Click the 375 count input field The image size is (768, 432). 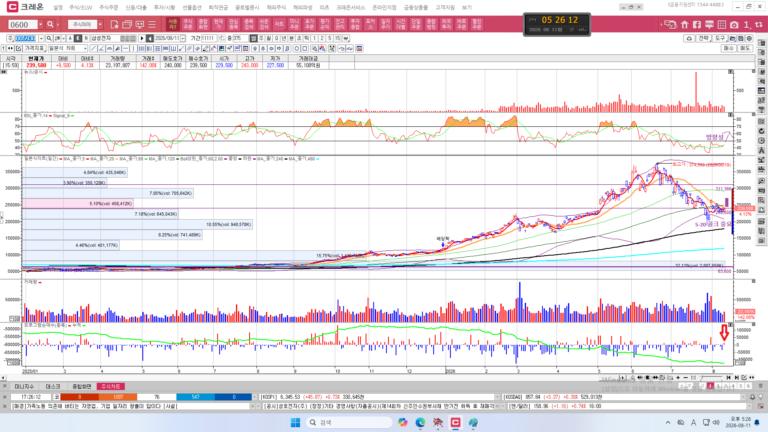click(240, 38)
